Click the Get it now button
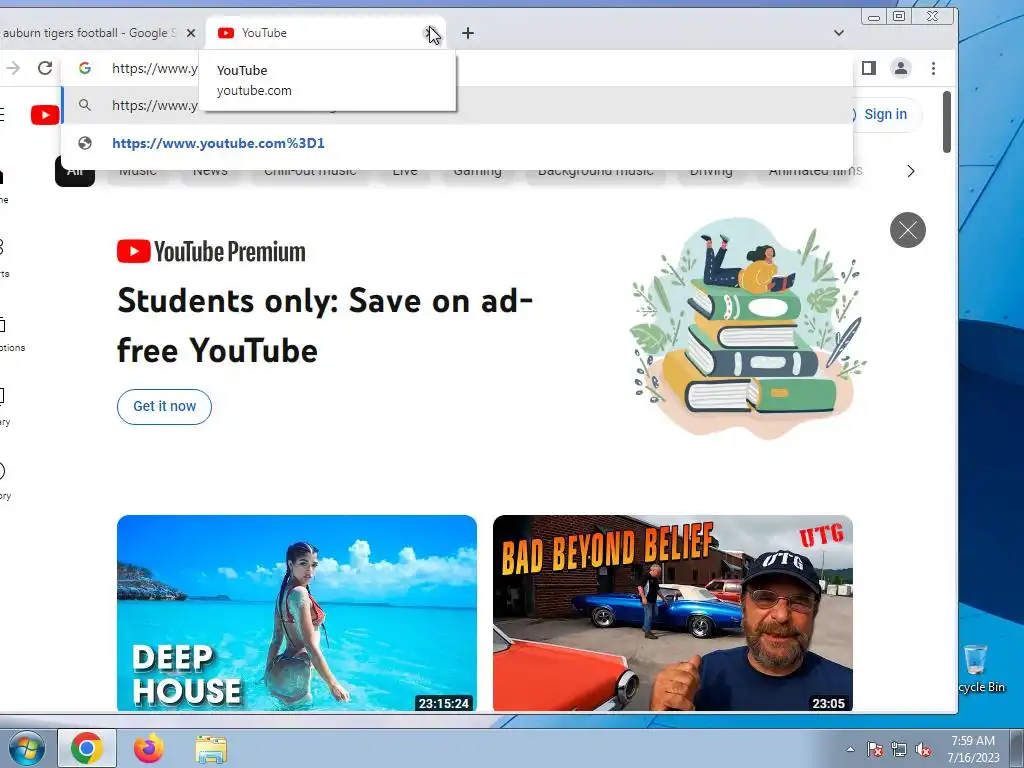The height and width of the screenshot is (768, 1024). pyautogui.click(x=165, y=406)
